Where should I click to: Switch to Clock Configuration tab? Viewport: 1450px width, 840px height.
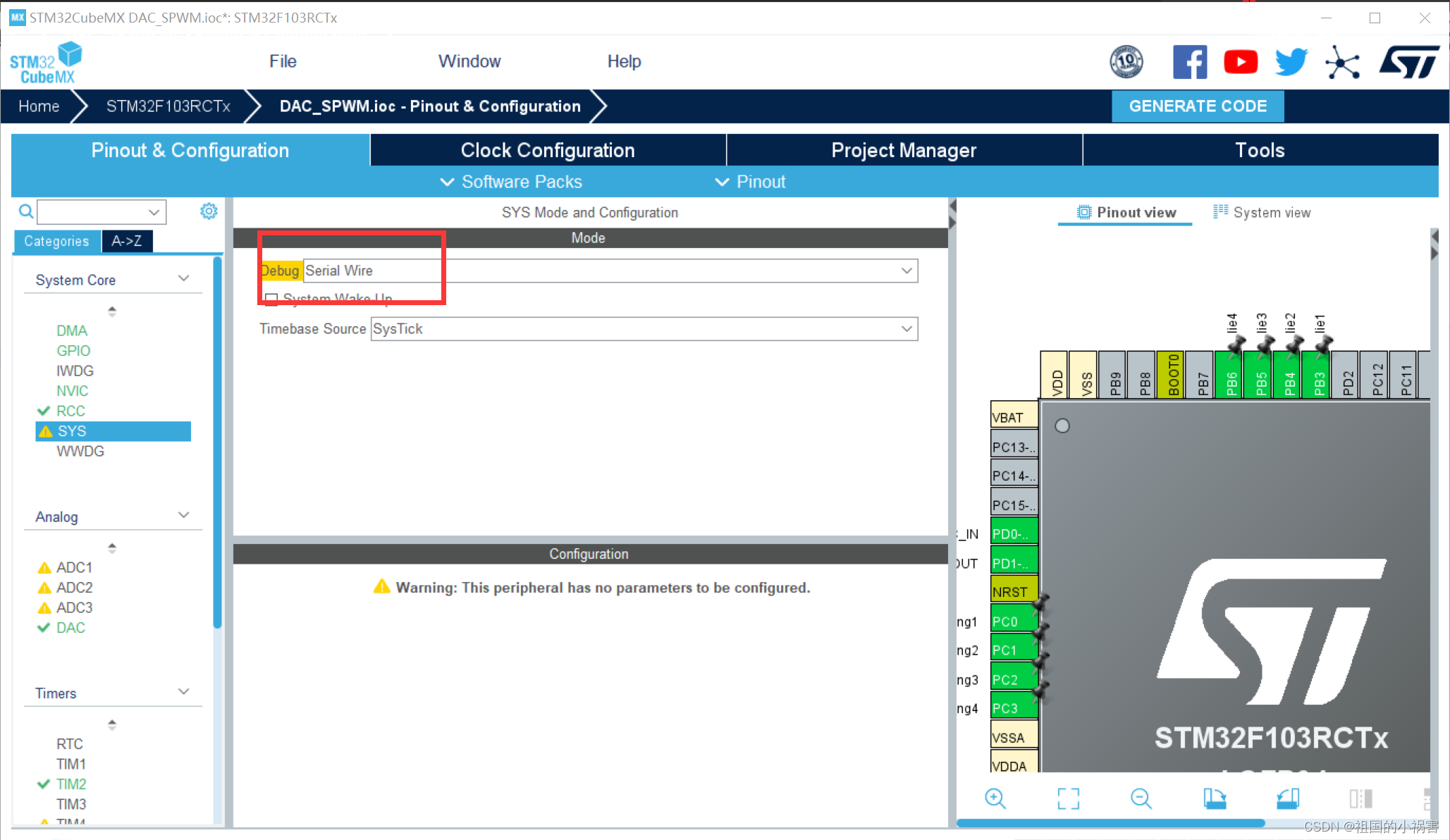548,150
